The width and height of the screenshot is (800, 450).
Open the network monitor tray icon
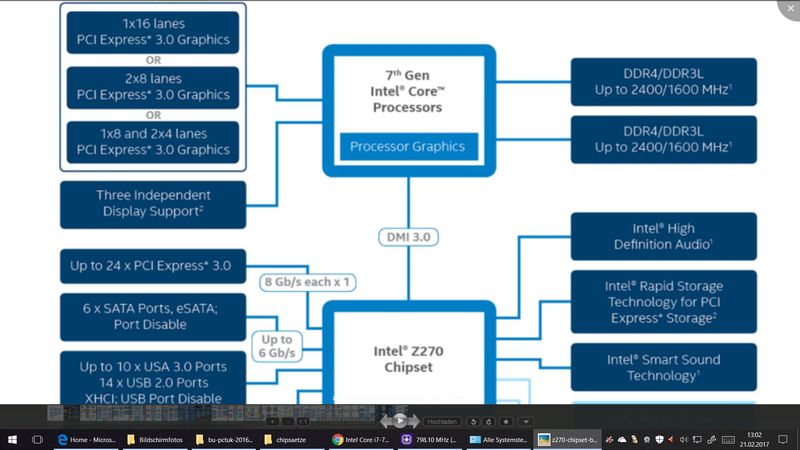pyautogui.click(x=697, y=440)
